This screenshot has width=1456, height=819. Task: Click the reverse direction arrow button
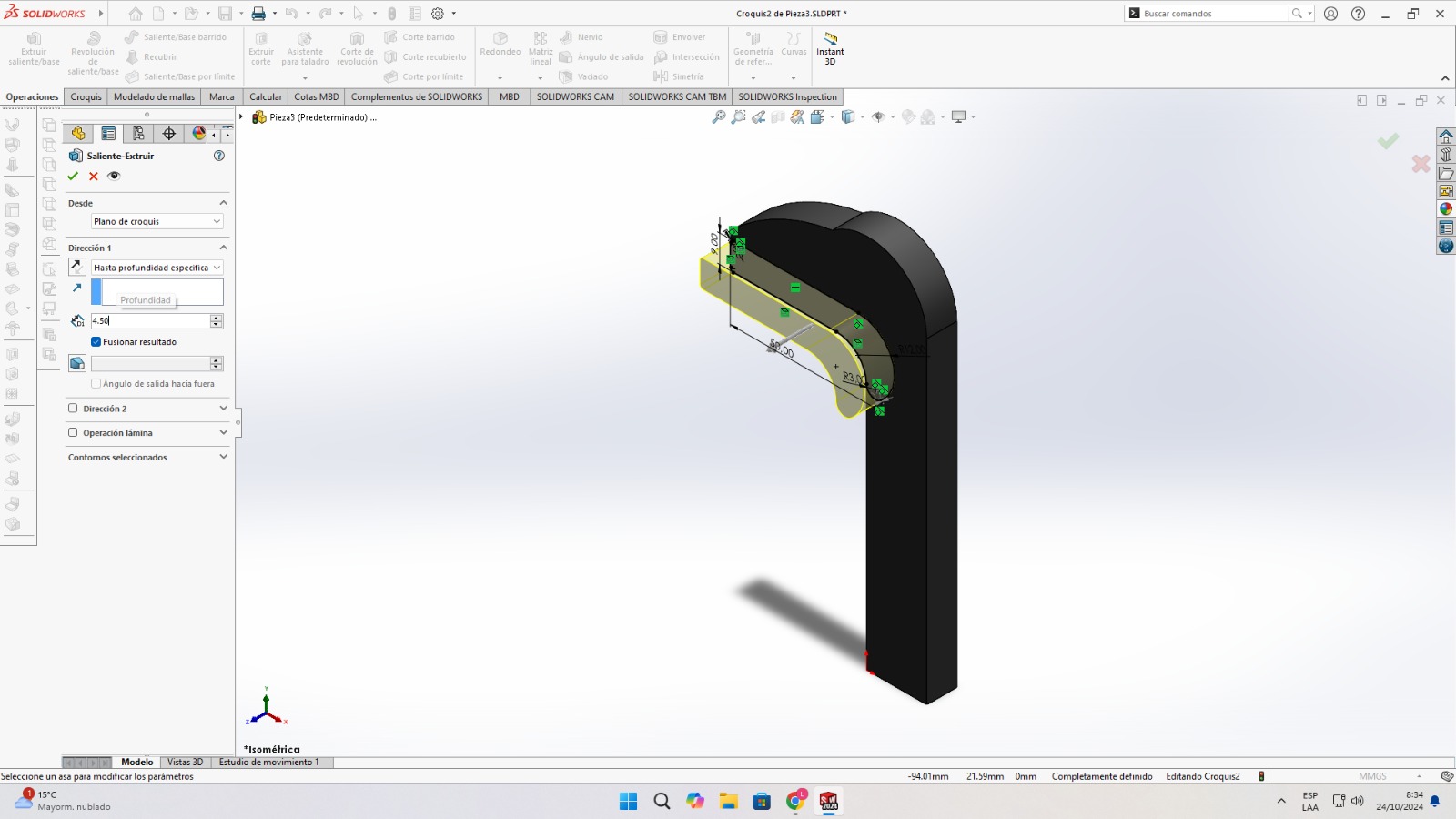pyautogui.click(x=77, y=267)
